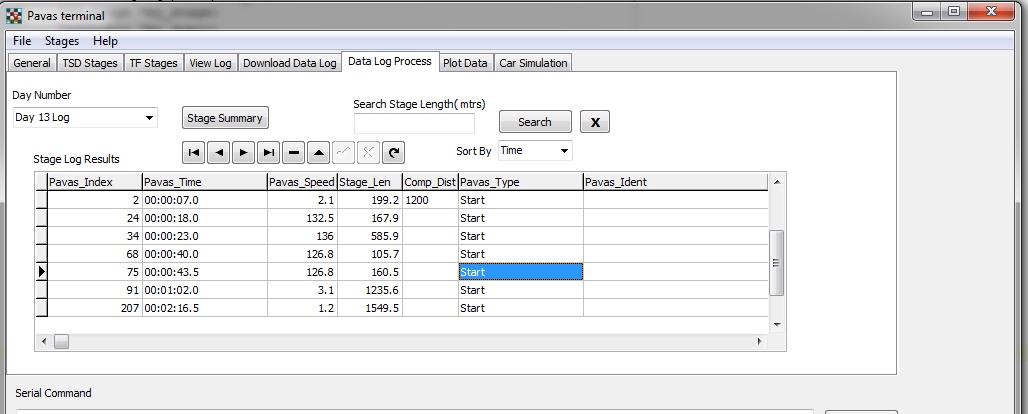Clear search with the X button
The image size is (1028, 414).
point(595,122)
